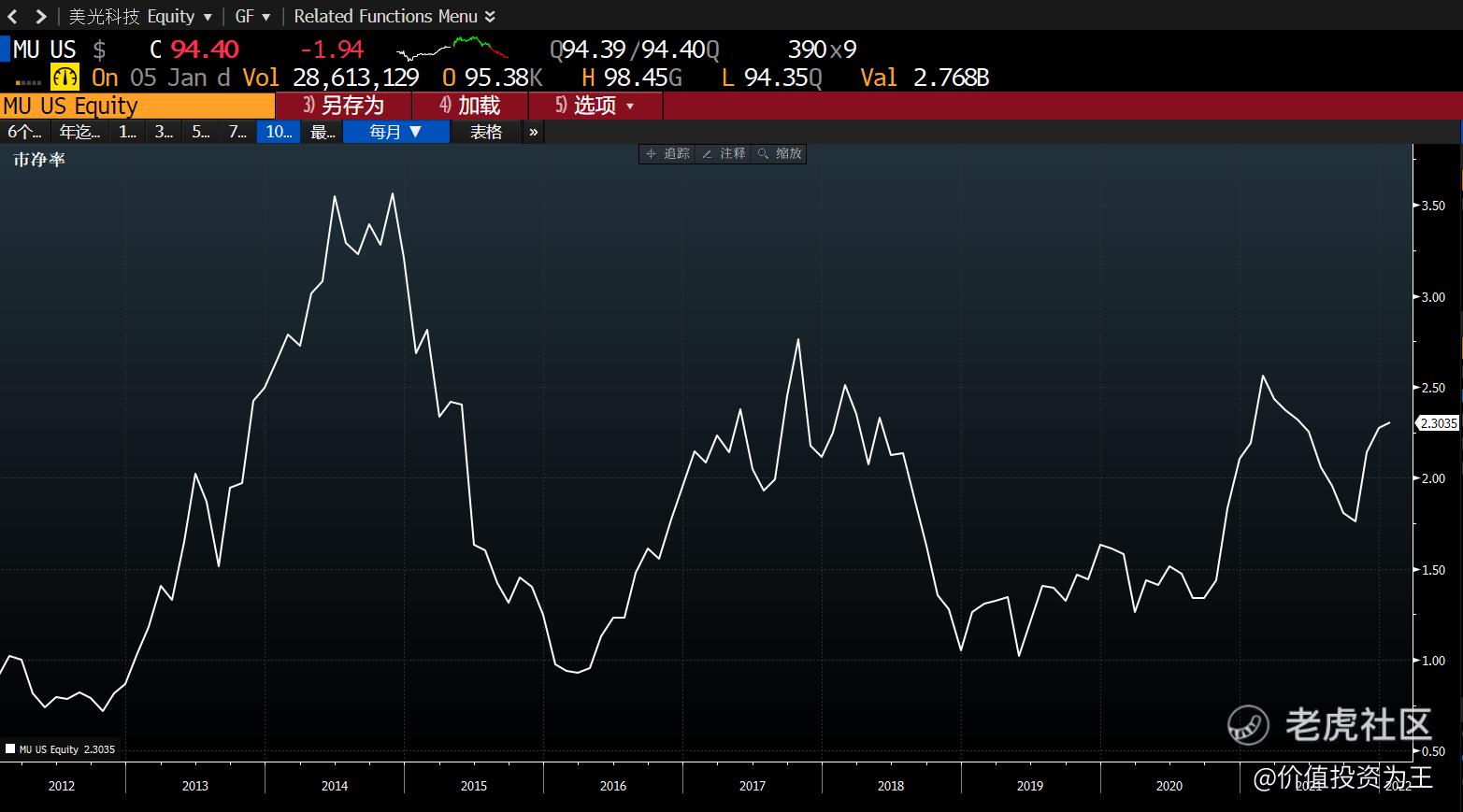
Task: Switch to the 表格 table view
Action: coord(486,132)
